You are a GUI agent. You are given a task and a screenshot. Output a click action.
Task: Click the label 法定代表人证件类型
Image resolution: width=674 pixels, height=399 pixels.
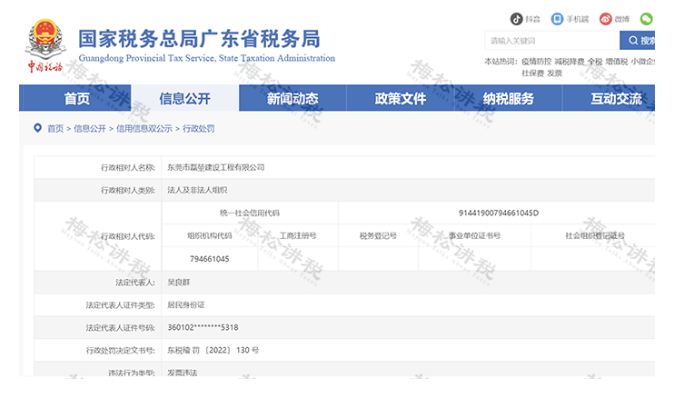(120, 305)
